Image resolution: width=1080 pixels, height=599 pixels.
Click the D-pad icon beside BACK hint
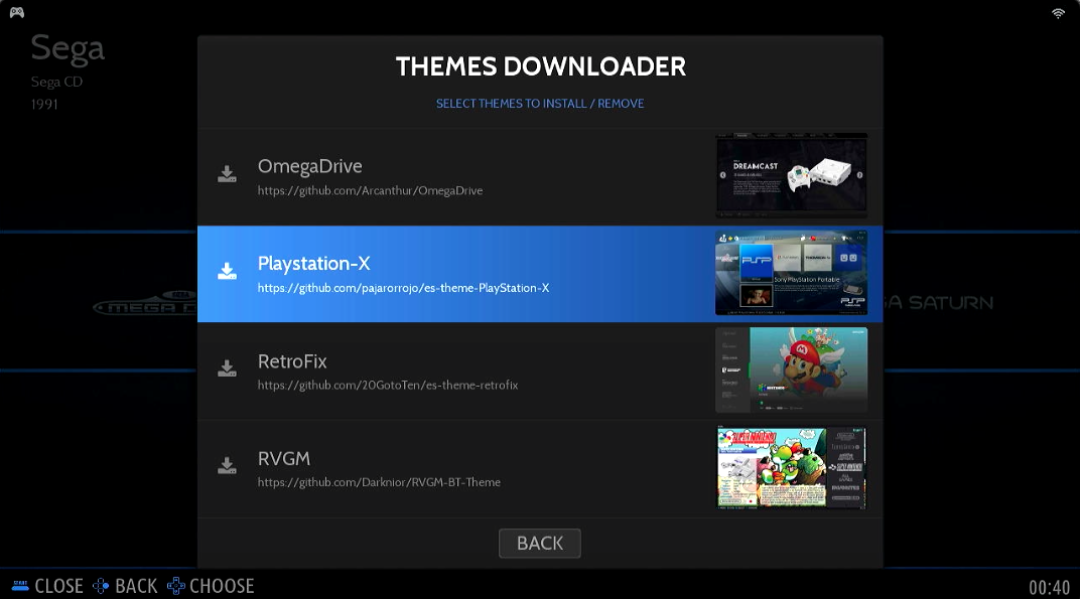[x=101, y=586]
